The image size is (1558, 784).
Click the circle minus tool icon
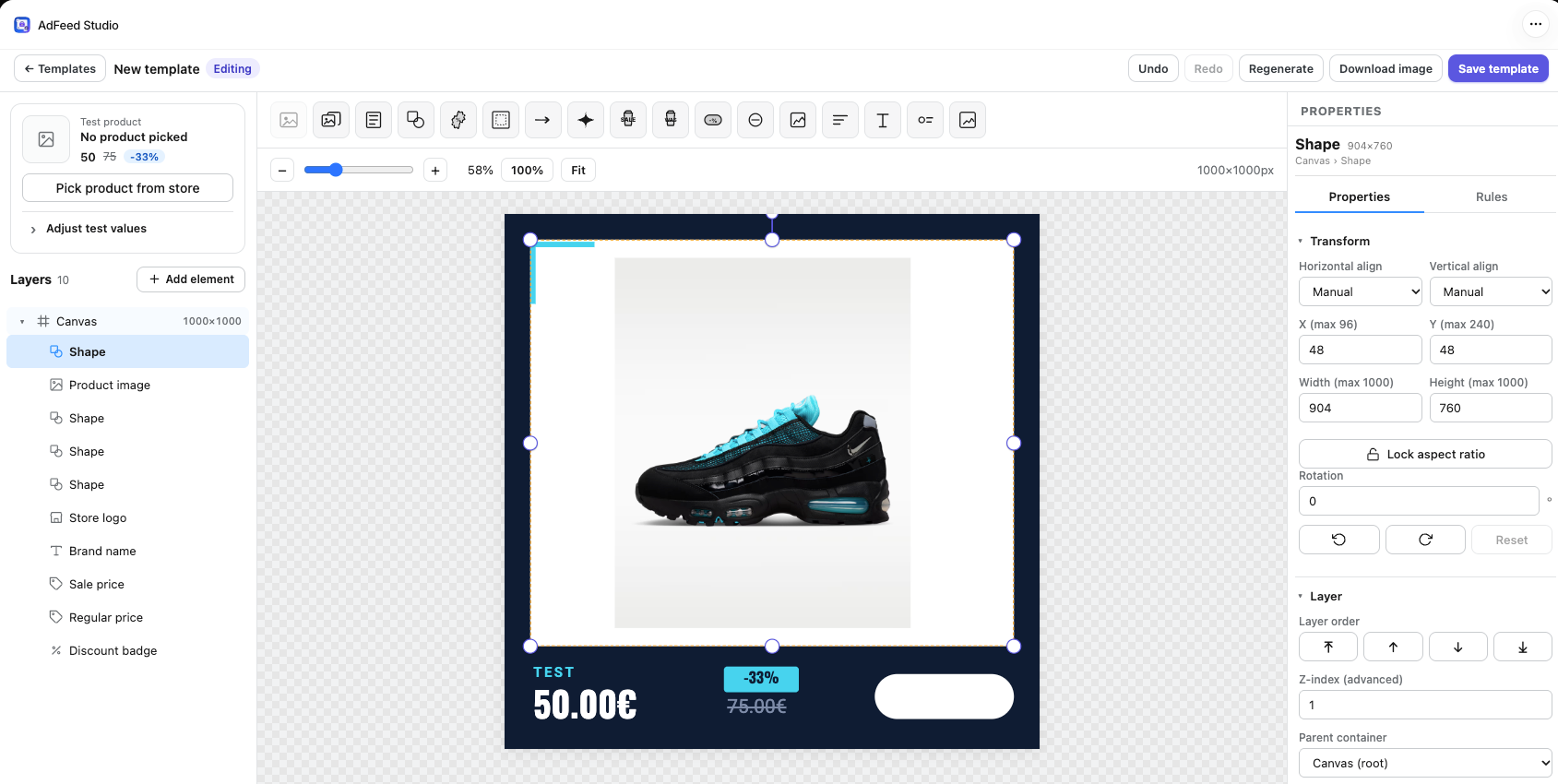[755, 120]
